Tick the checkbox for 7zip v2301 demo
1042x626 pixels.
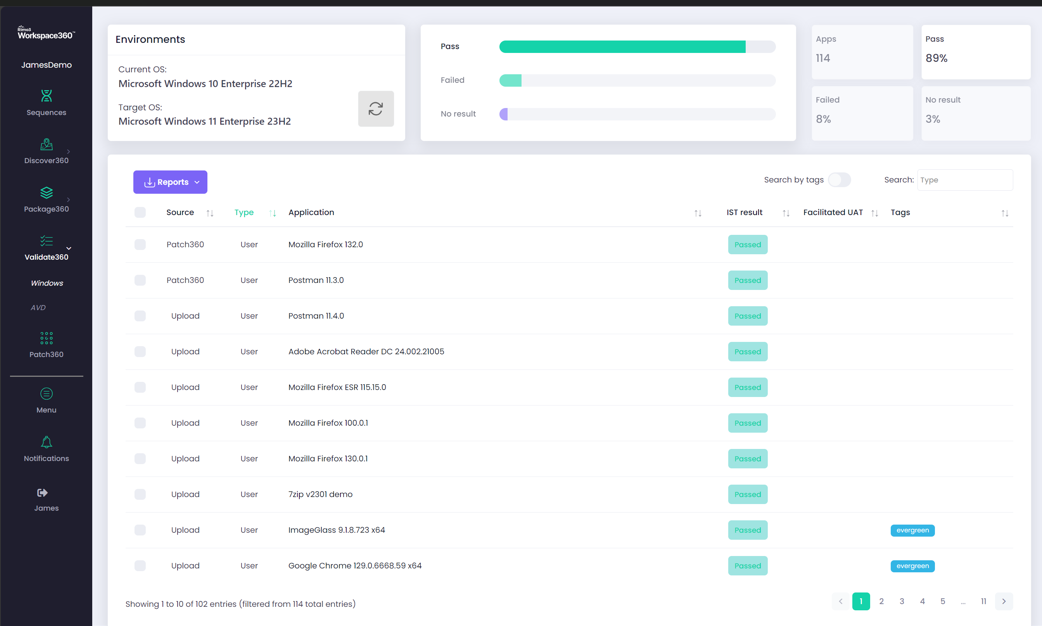coord(140,495)
